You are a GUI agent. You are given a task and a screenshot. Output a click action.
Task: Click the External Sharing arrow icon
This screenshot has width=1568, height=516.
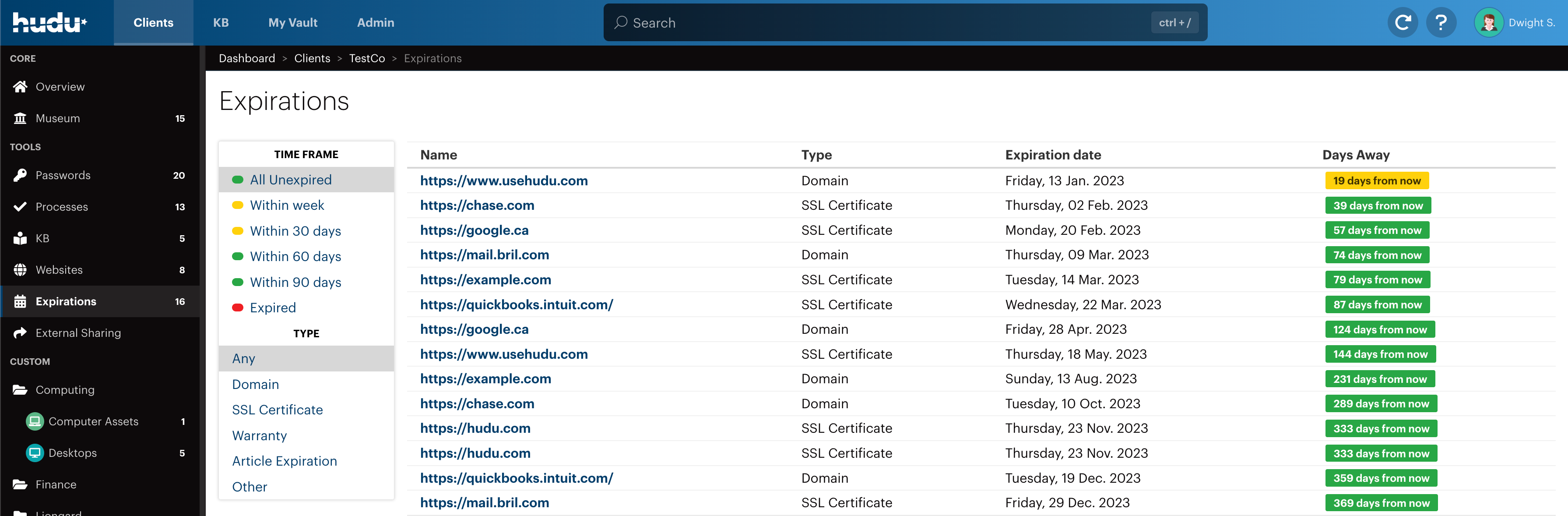pos(20,332)
